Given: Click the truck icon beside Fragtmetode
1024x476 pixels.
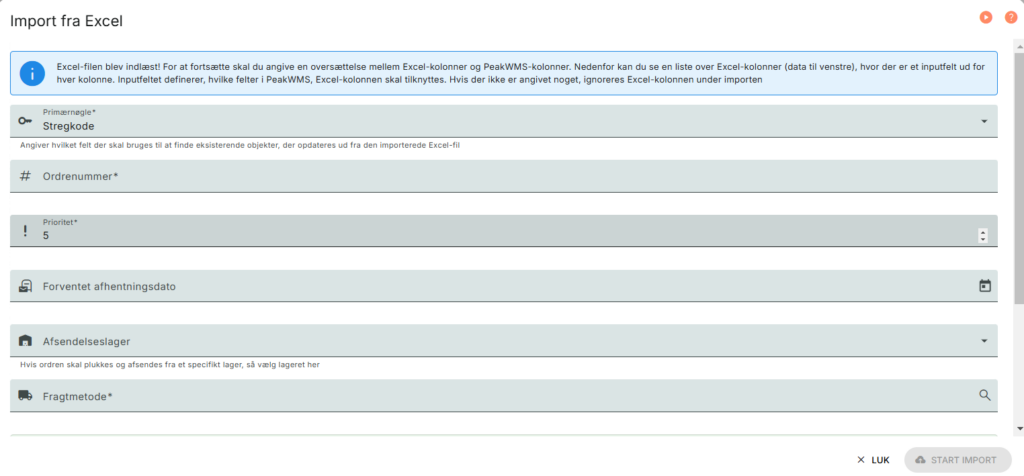Looking at the screenshot, I should click(x=25, y=395).
